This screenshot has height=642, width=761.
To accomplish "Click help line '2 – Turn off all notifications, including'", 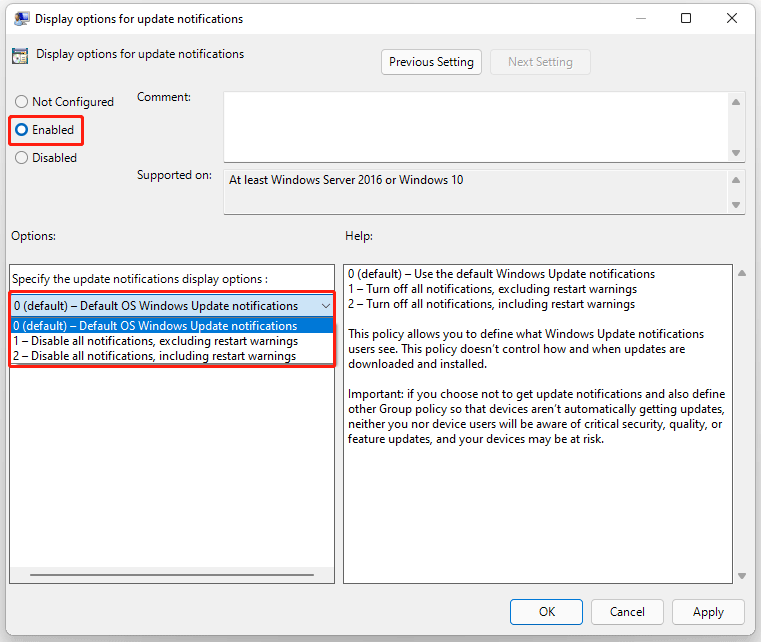I will 491,304.
